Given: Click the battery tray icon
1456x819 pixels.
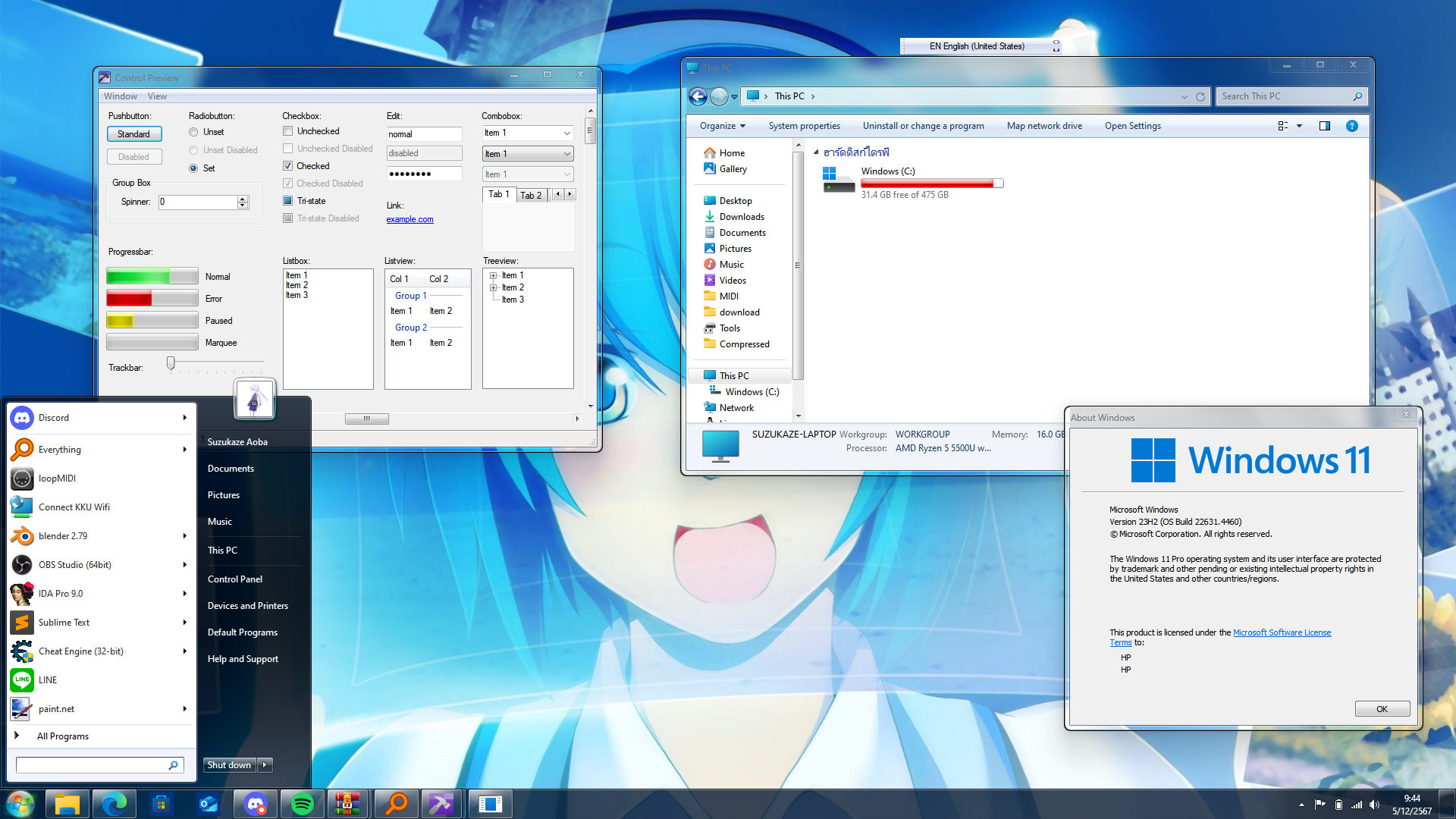Looking at the screenshot, I should coord(1338,805).
